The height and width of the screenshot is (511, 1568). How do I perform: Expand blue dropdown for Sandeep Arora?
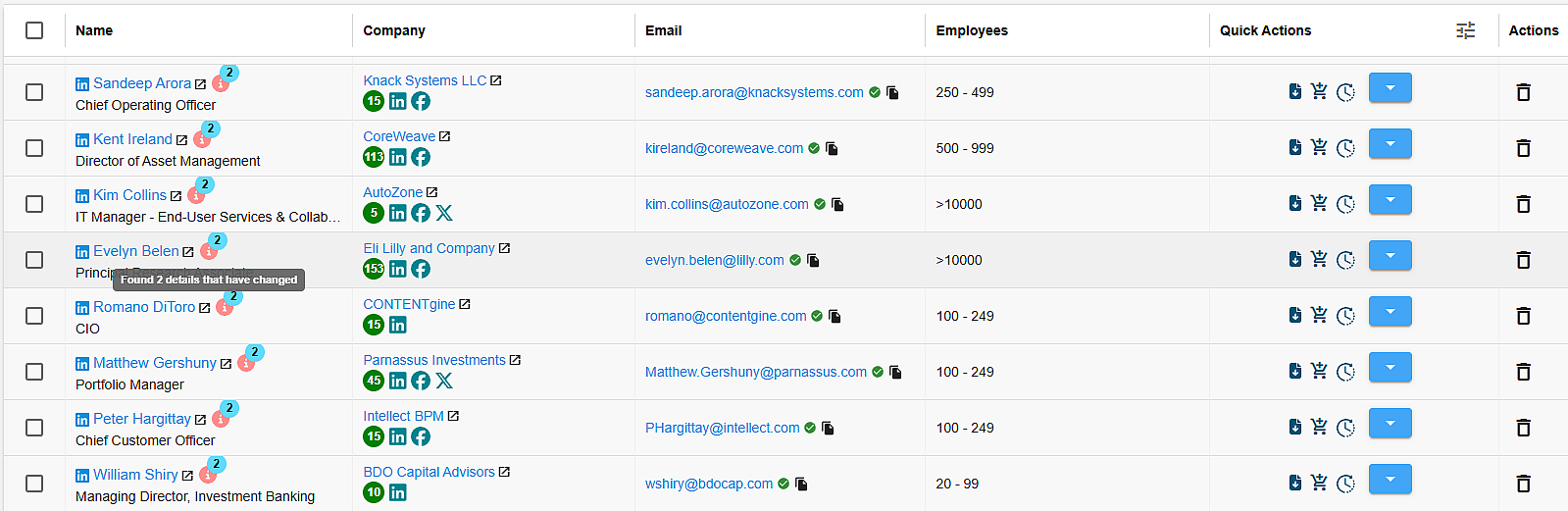coord(1390,88)
